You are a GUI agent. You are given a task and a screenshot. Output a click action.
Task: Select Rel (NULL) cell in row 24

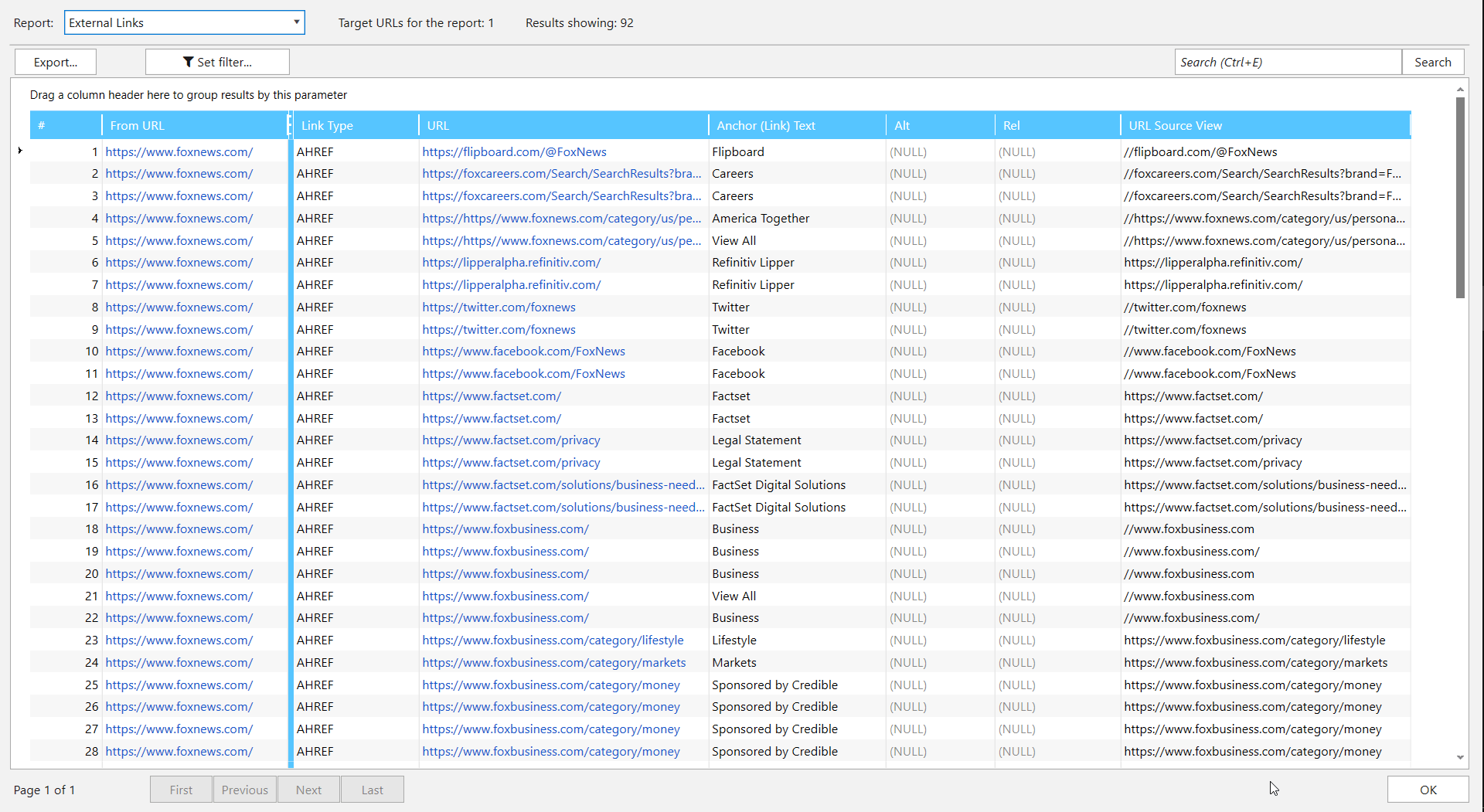click(1057, 663)
